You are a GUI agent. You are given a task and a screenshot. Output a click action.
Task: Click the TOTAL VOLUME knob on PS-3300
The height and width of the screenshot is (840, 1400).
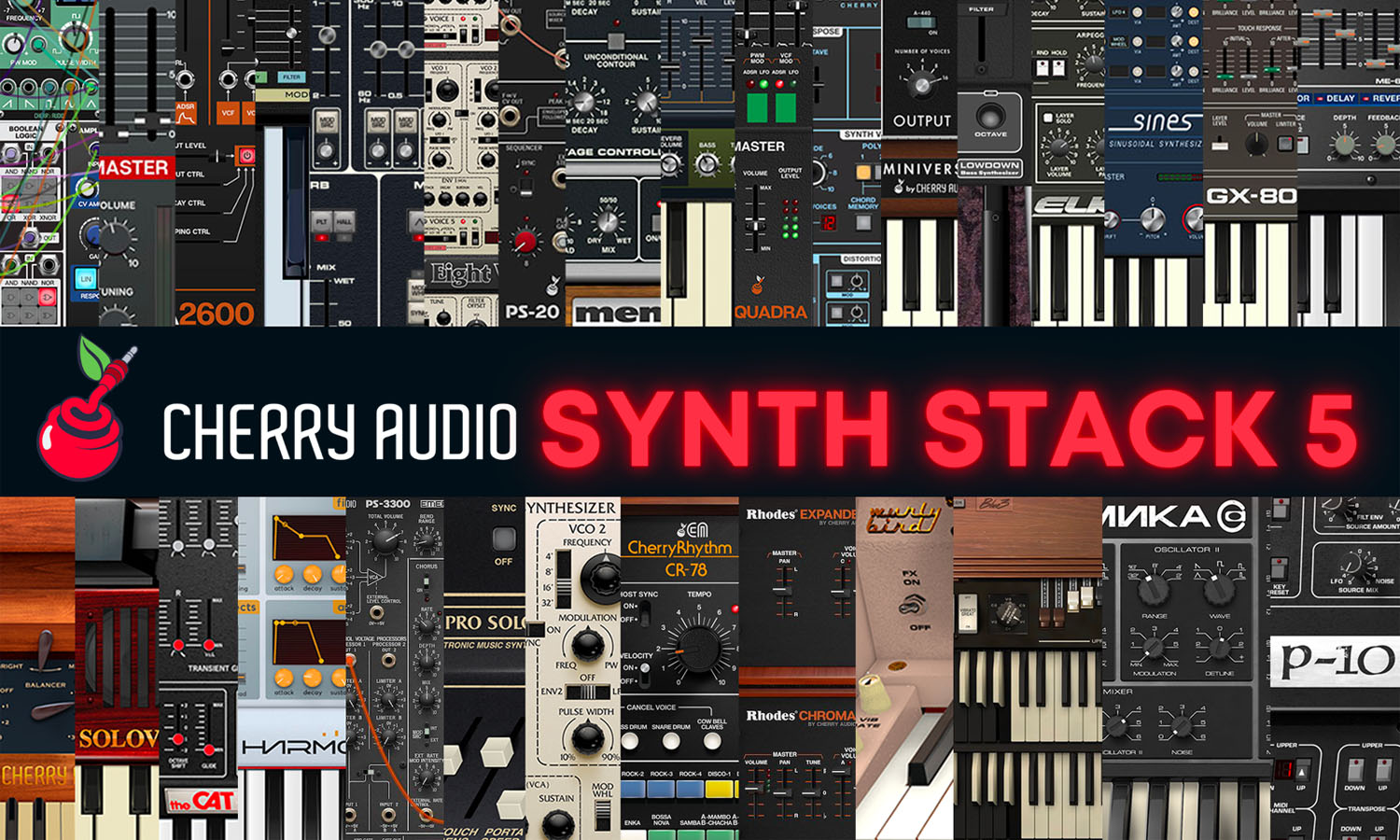pos(385,539)
